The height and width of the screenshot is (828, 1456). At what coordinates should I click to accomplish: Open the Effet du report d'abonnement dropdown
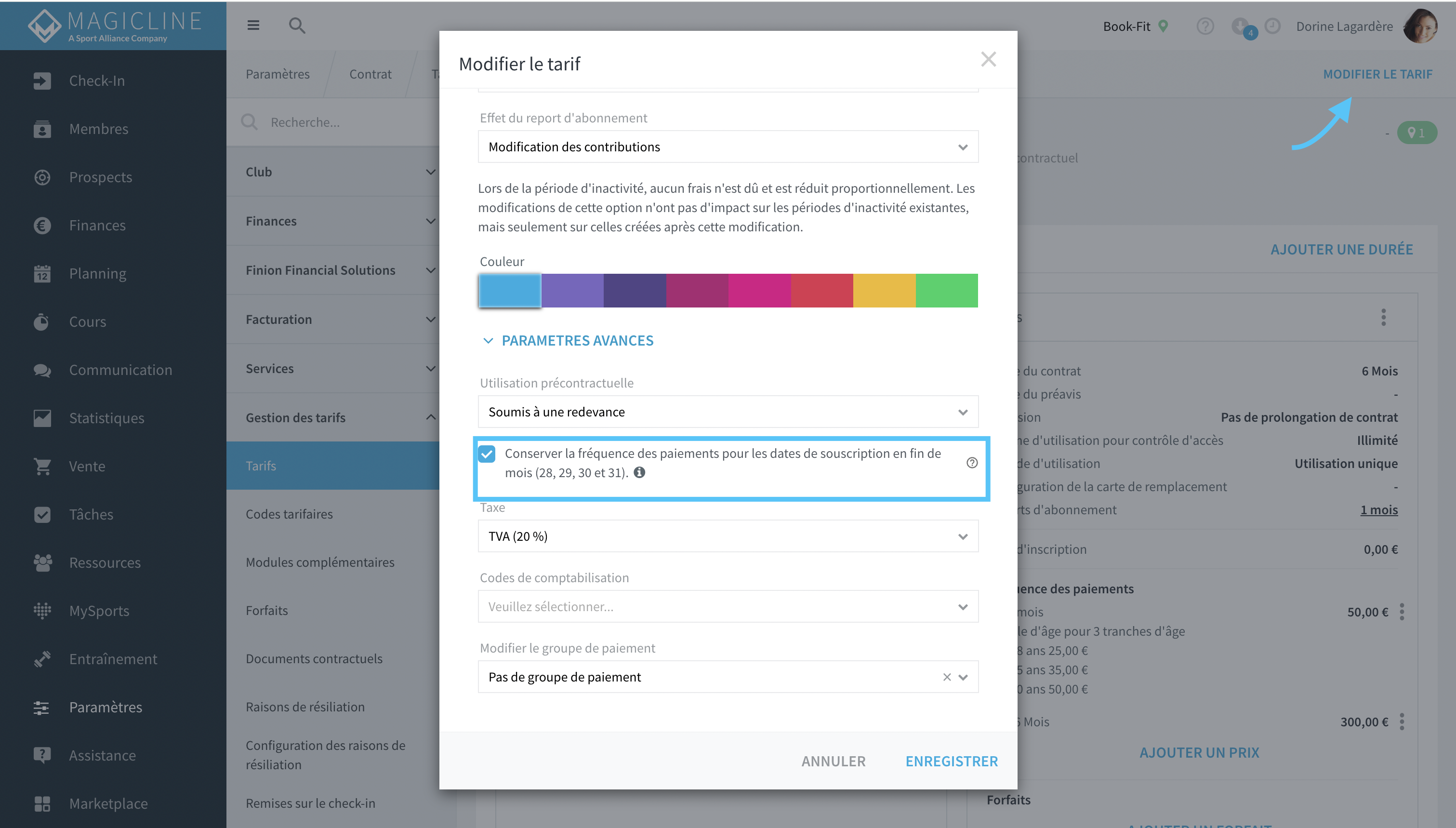click(728, 147)
